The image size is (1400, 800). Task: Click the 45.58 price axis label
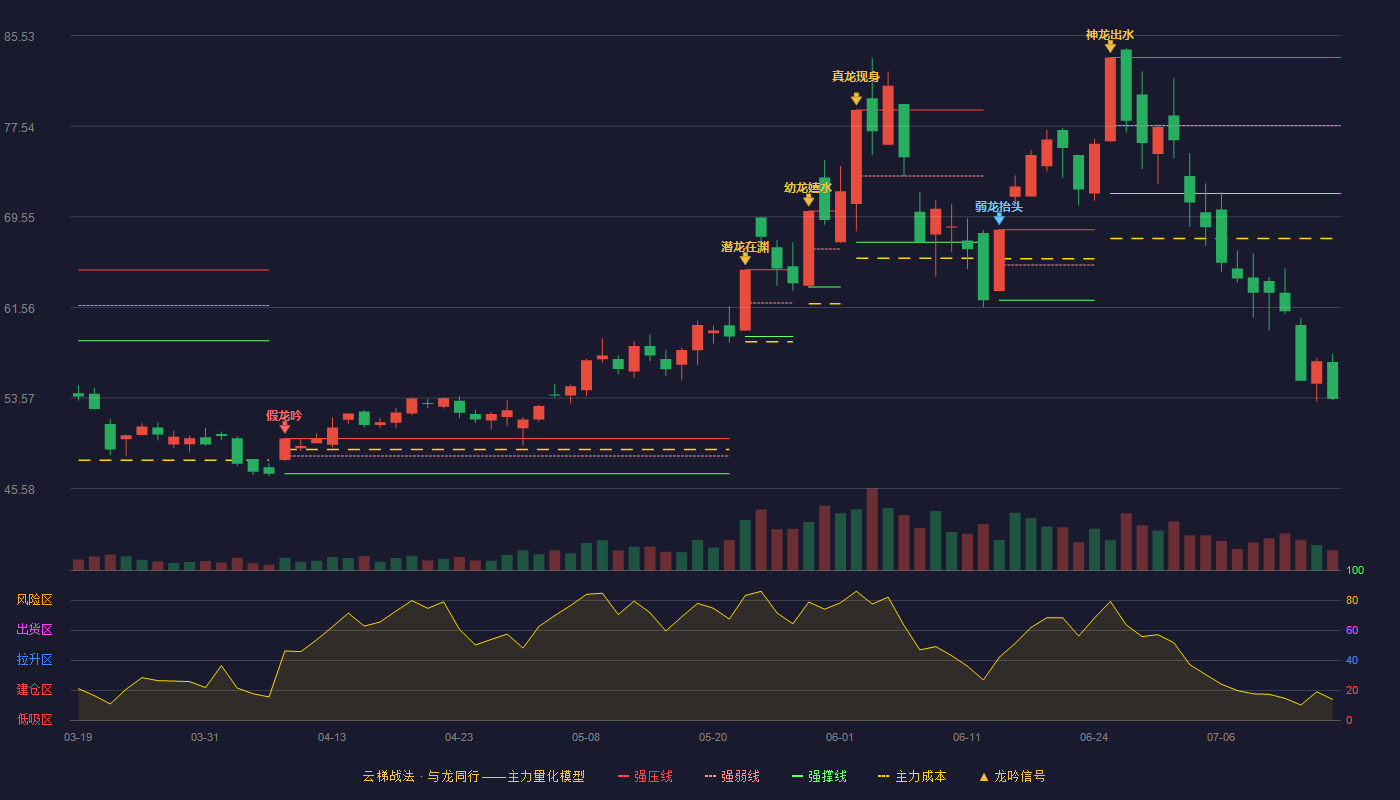tap(19, 490)
